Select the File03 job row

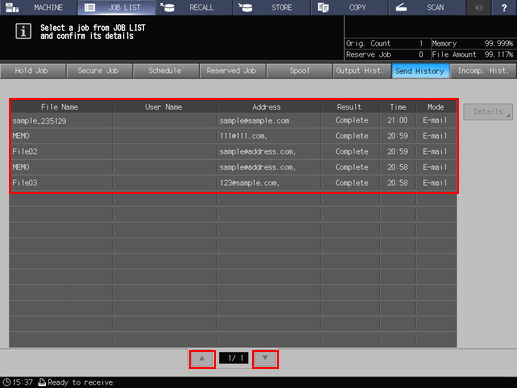[x=233, y=183]
